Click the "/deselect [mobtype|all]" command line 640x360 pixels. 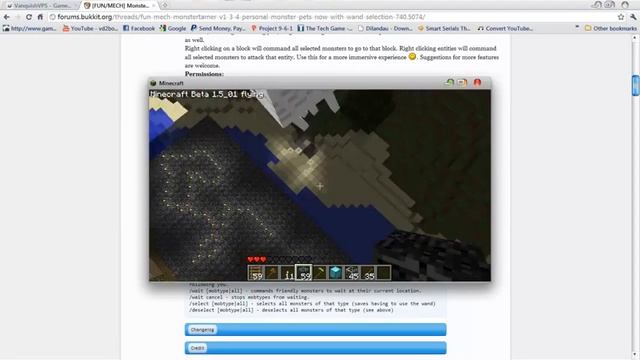pos(291,310)
